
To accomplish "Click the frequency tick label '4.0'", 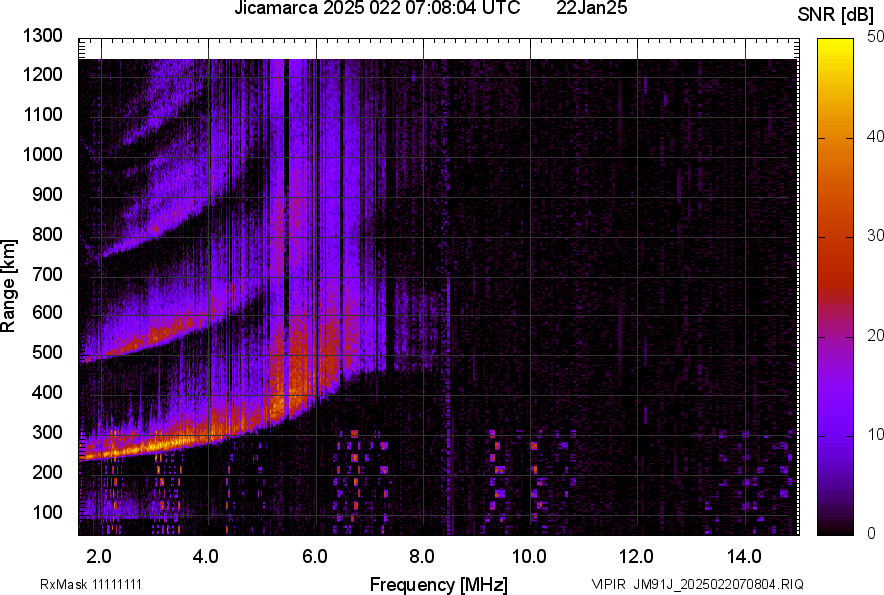I will coord(205,557).
